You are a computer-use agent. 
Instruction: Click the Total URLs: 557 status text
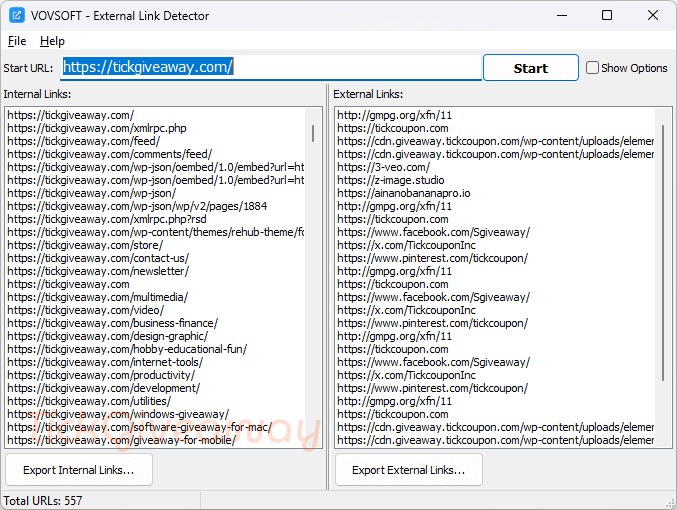[x=43, y=501]
